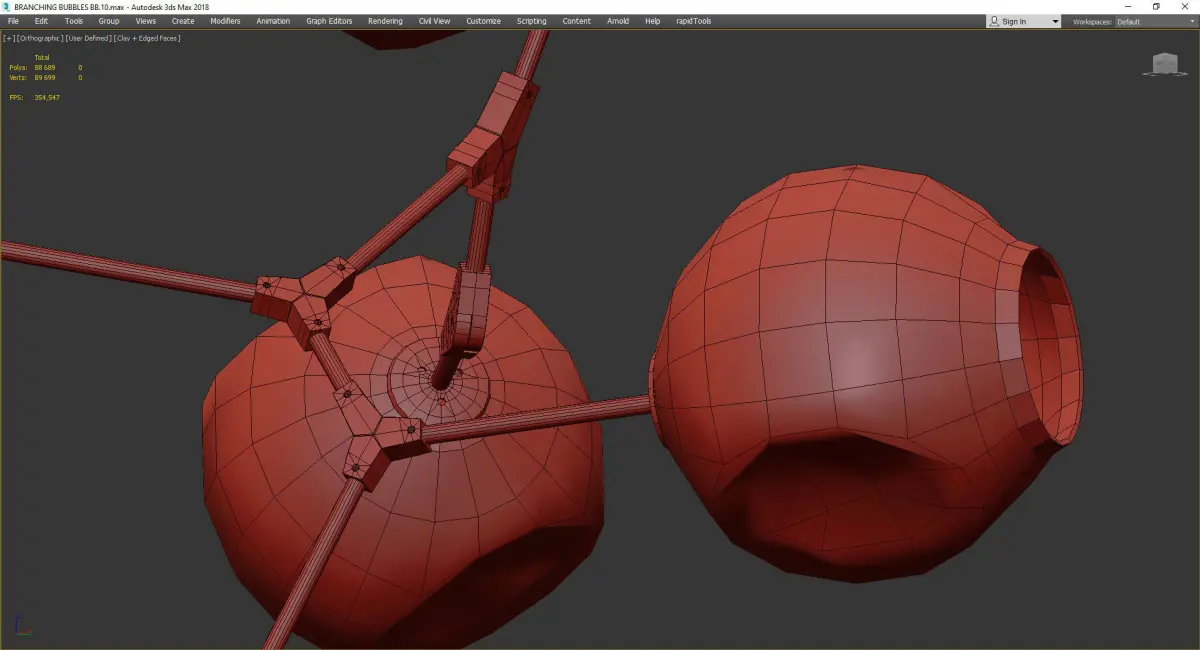The width and height of the screenshot is (1200, 650).
Task: Open the Content menu
Action: pos(576,21)
